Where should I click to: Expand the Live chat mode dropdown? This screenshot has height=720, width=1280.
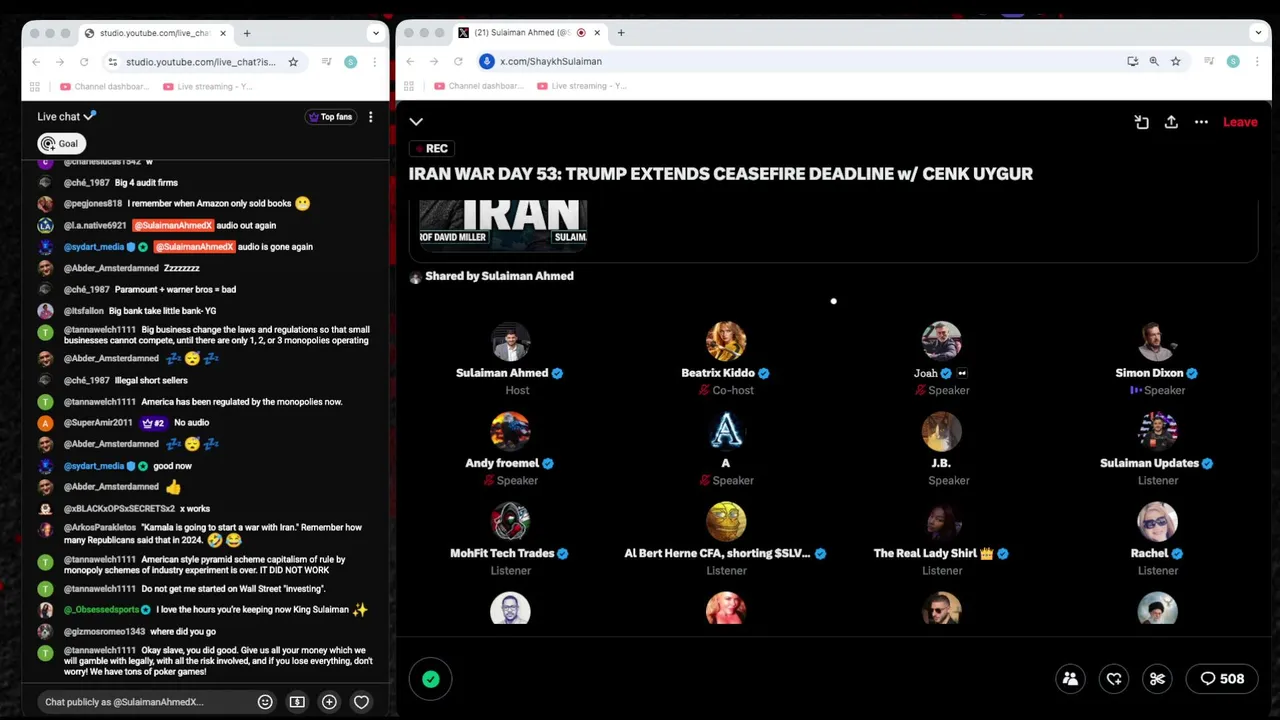point(67,117)
